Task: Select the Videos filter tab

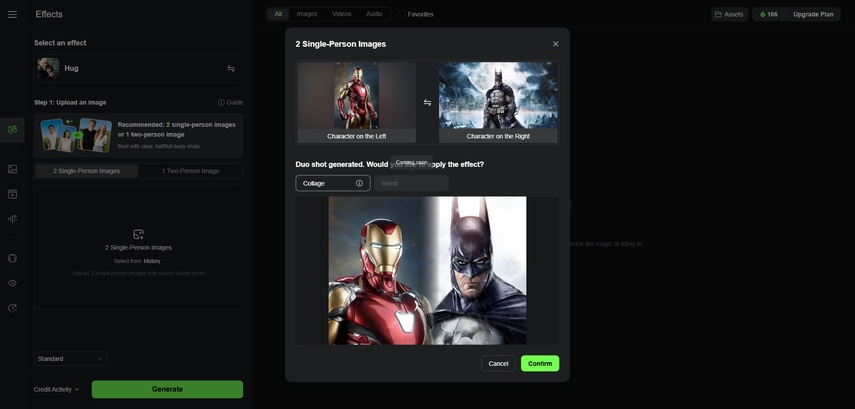Action: point(342,14)
